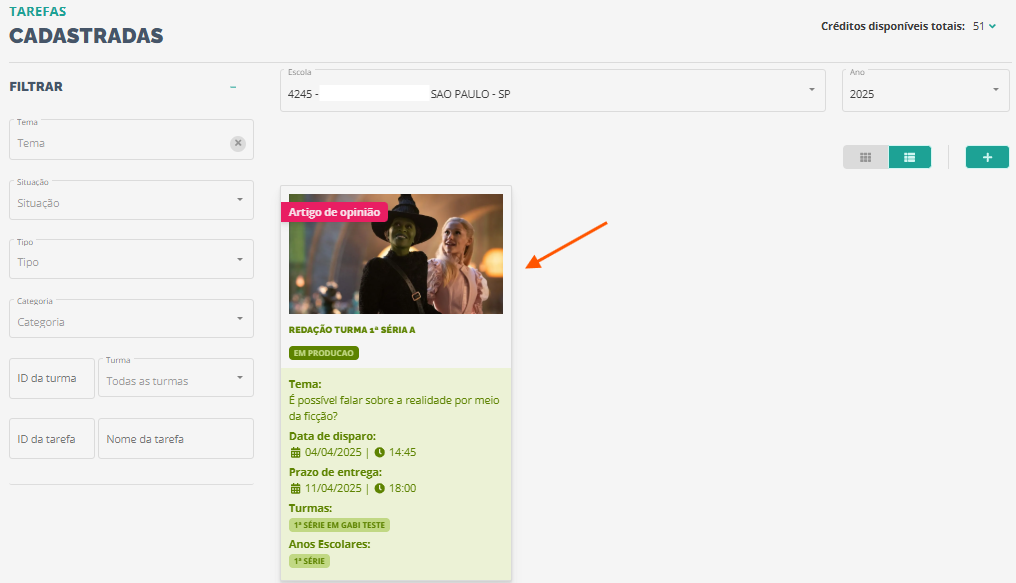Click the '1ª SÉRIE' school year tag
Viewport: 1016px width, 583px height.
coord(309,561)
